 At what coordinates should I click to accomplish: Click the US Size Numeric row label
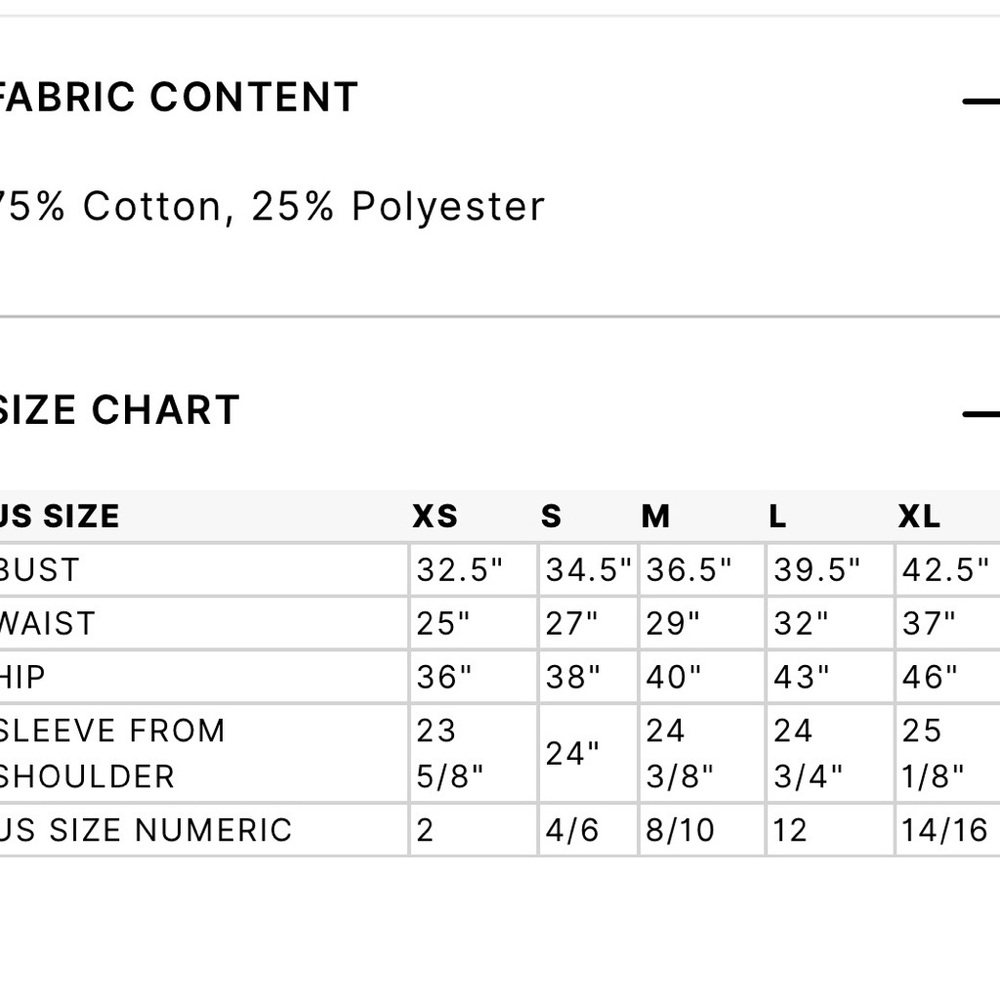coord(145,830)
